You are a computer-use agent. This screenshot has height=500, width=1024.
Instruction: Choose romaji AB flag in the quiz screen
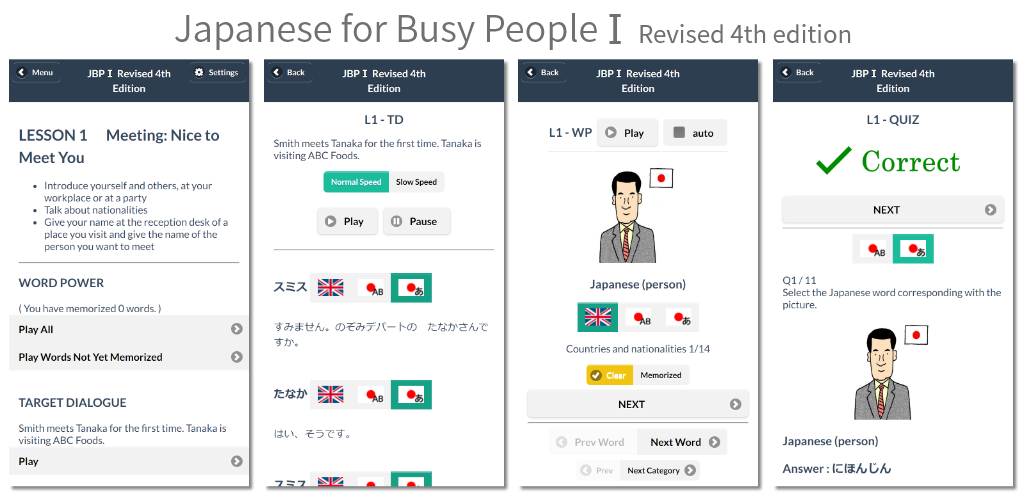tap(872, 249)
